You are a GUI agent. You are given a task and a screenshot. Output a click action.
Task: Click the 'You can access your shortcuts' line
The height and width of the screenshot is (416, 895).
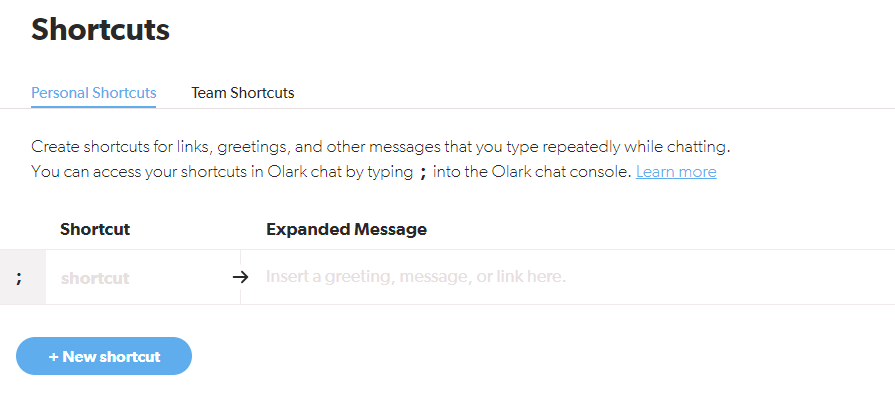[220, 172]
